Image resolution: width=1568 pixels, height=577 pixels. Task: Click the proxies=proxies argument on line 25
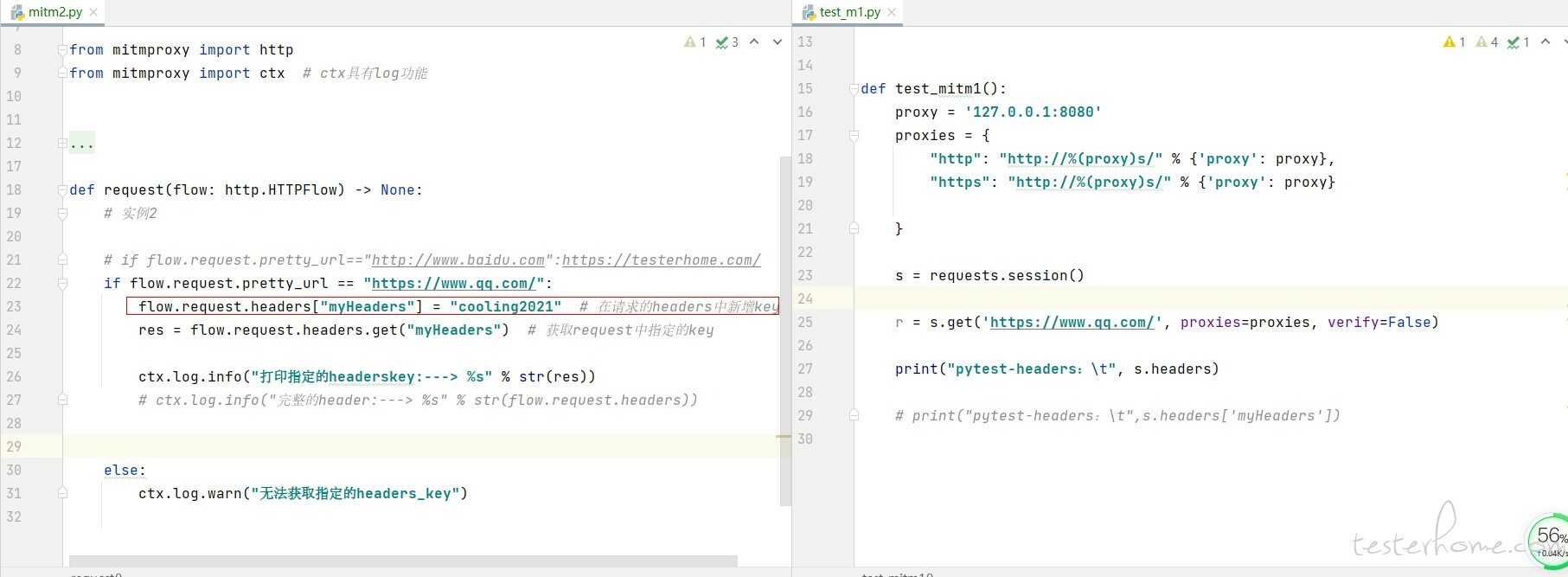coord(1245,322)
